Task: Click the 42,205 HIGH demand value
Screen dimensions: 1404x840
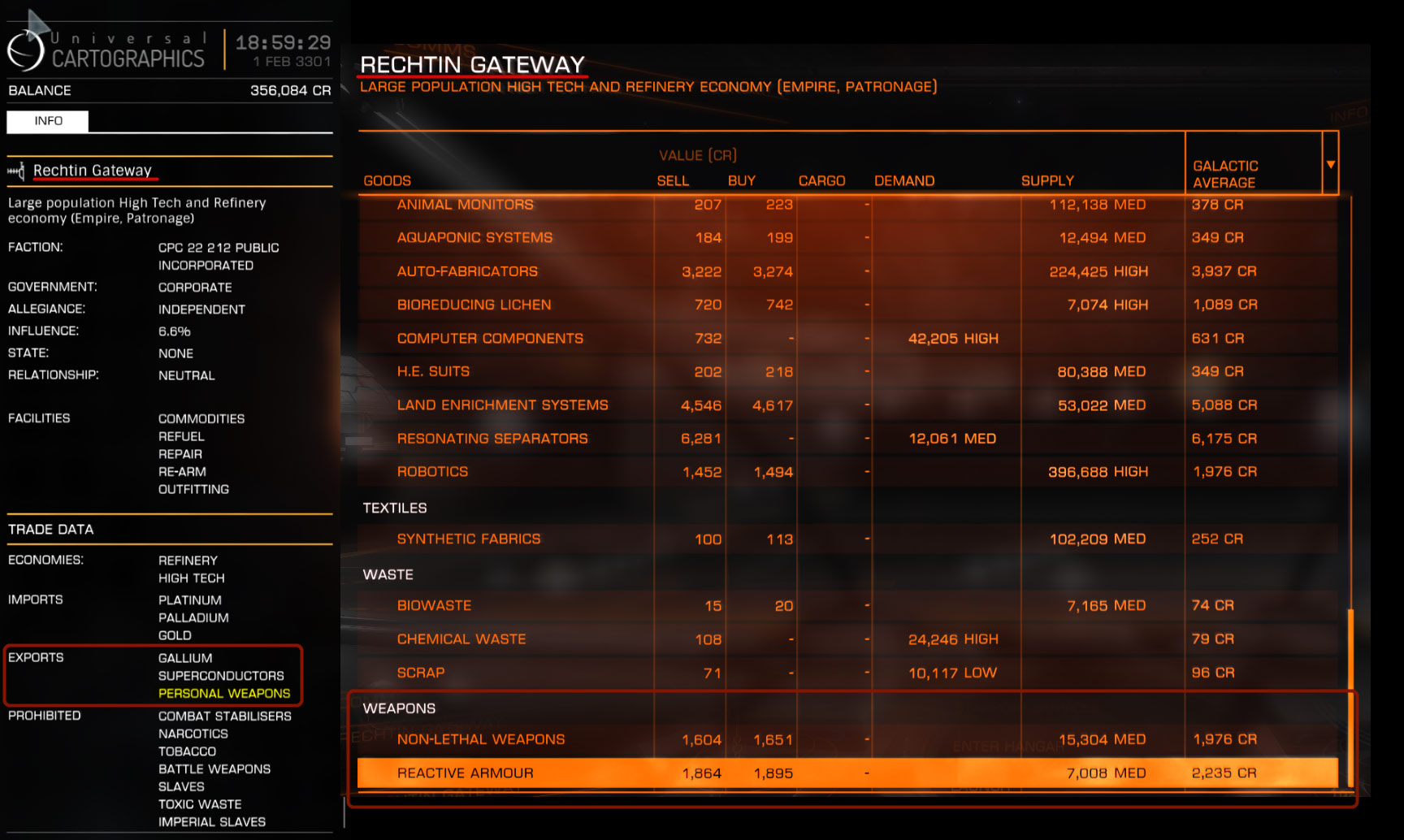Action: click(x=953, y=338)
